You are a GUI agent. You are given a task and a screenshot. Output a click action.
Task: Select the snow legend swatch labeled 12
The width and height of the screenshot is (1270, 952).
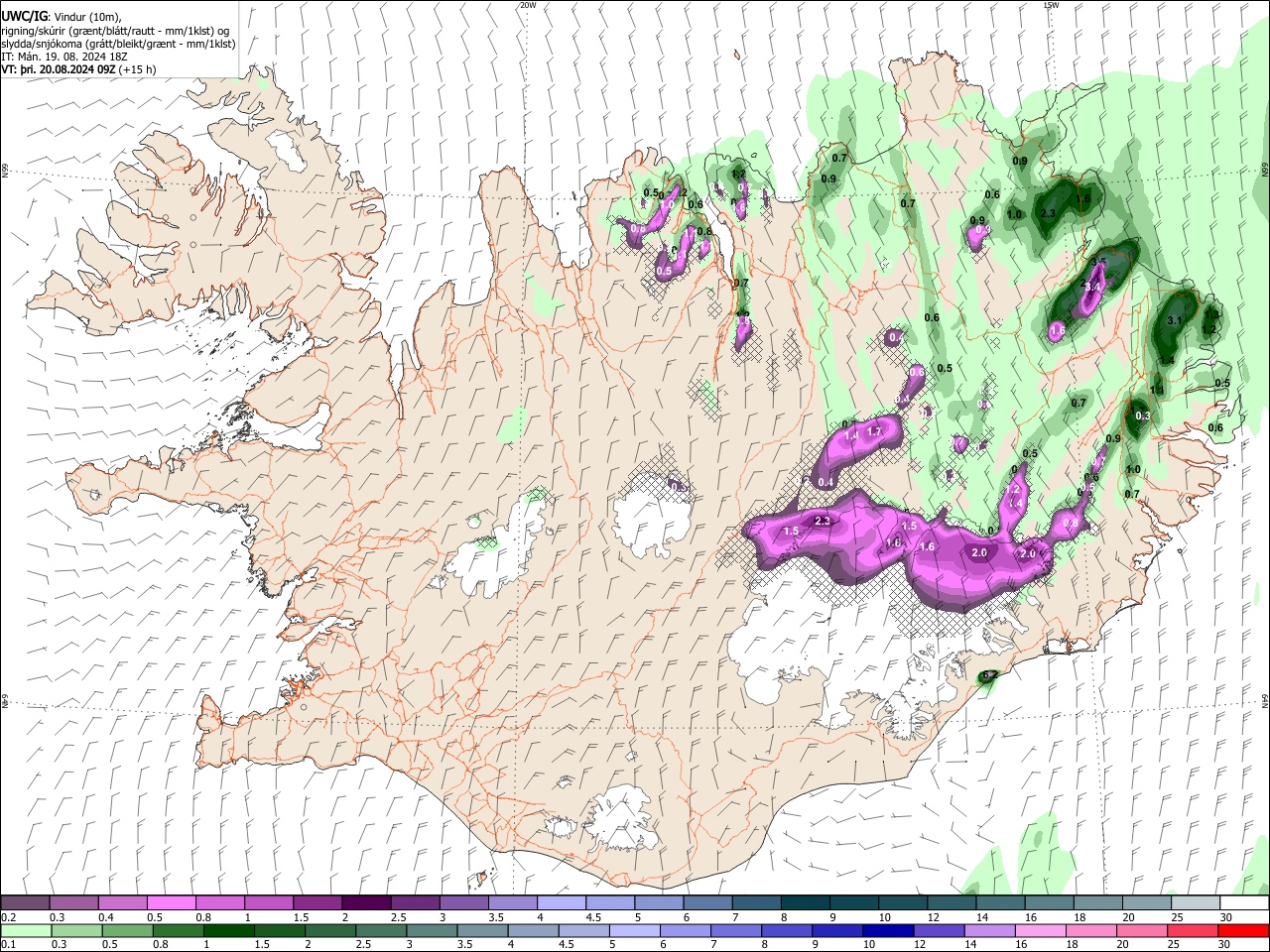point(951,902)
